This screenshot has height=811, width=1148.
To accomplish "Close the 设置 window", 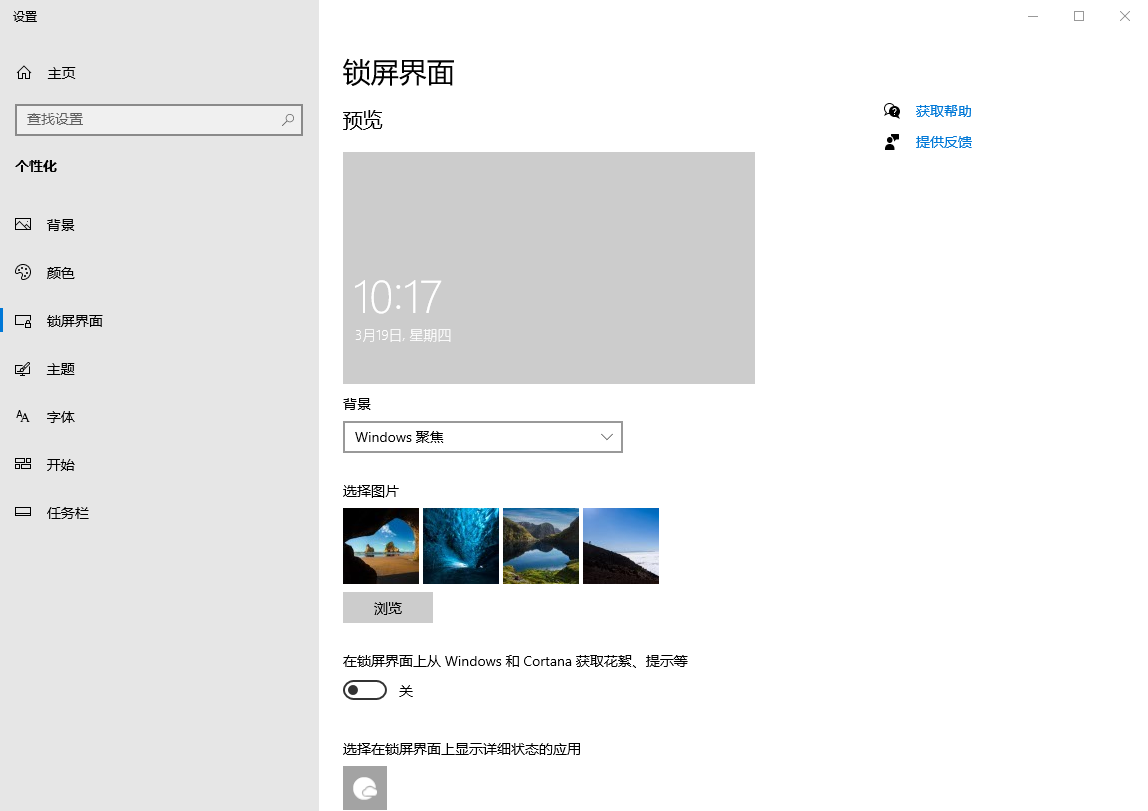I will point(1125,16).
